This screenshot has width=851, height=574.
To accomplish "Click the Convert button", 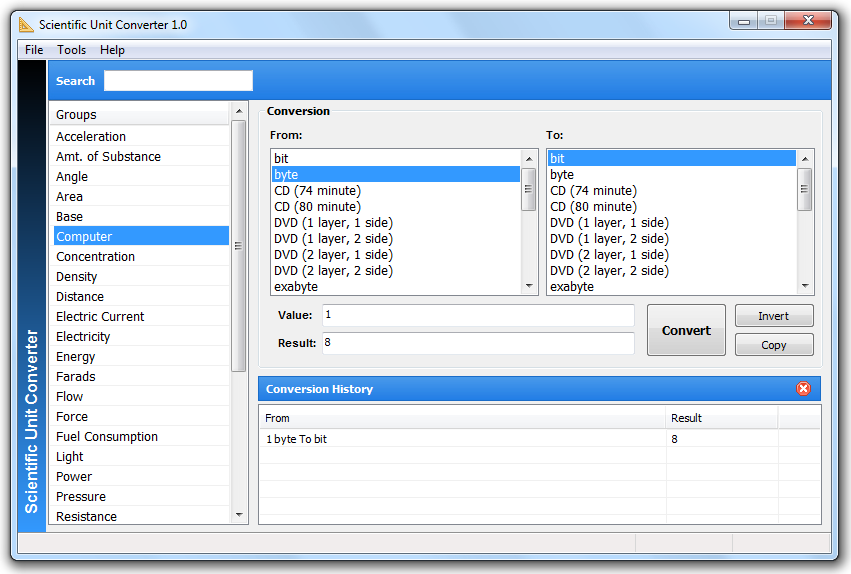I will pos(686,330).
